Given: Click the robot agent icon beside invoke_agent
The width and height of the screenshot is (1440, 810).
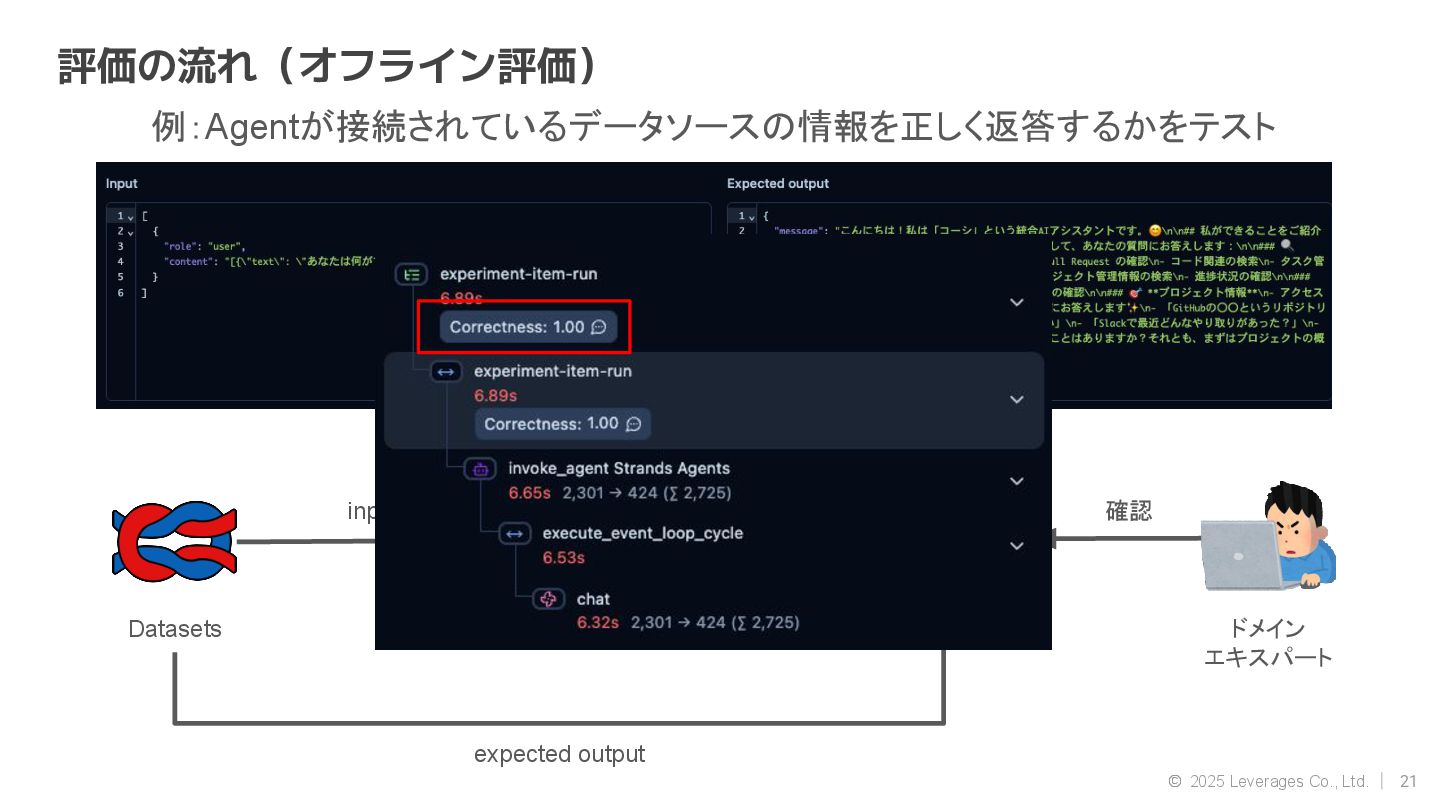Looking at the screenshot, I should coord(480,469).
